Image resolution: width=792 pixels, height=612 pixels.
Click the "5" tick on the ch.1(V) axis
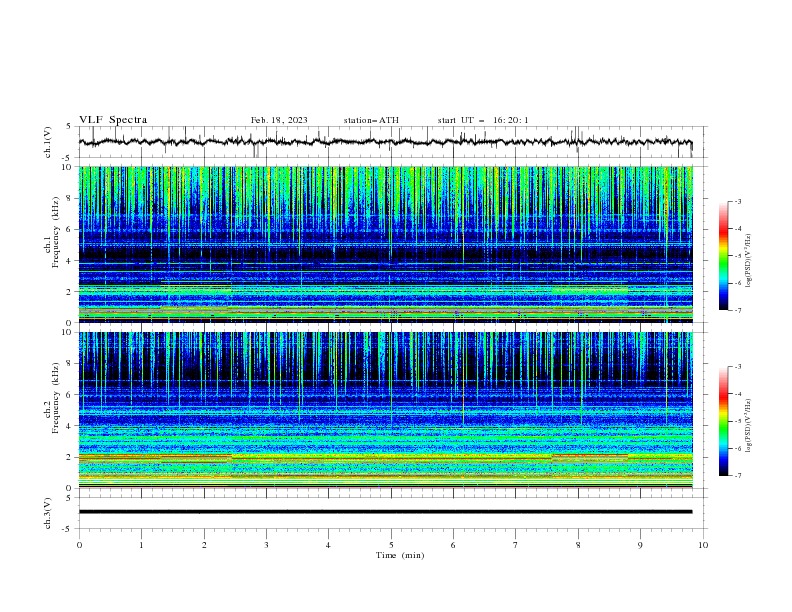point(69,127)
